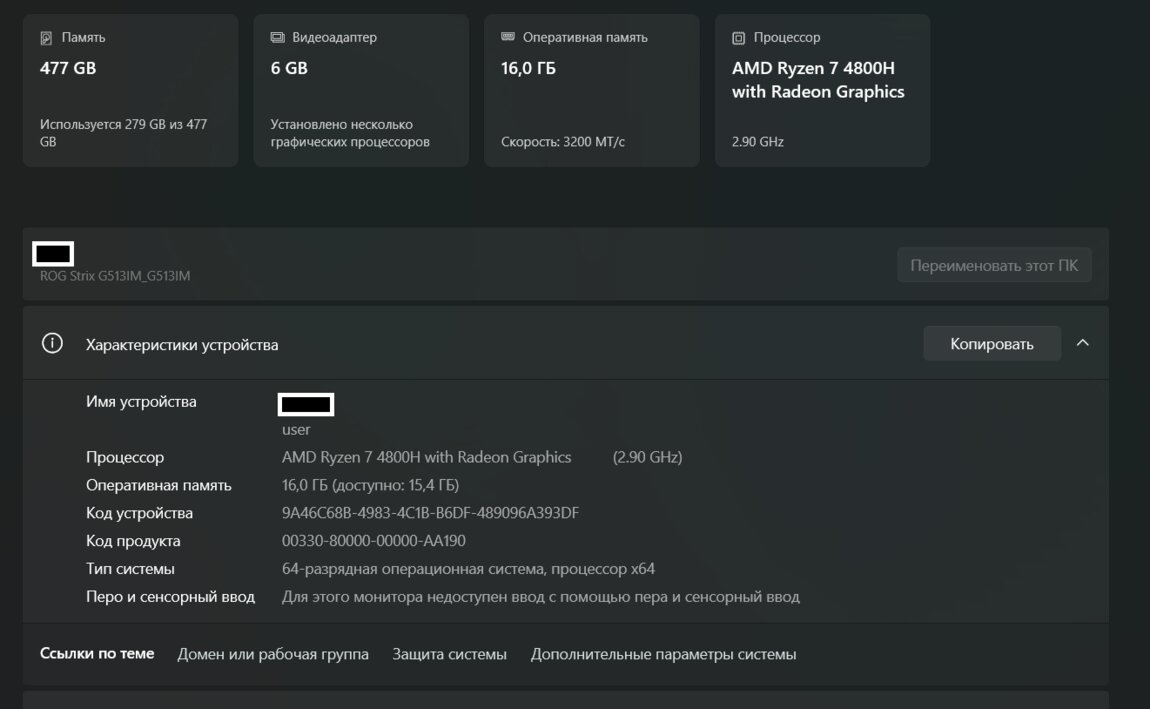Click the 16,0 ГБ value in RAM card
This screenshot has width=1150, height=709.
[x=528, y=69]
